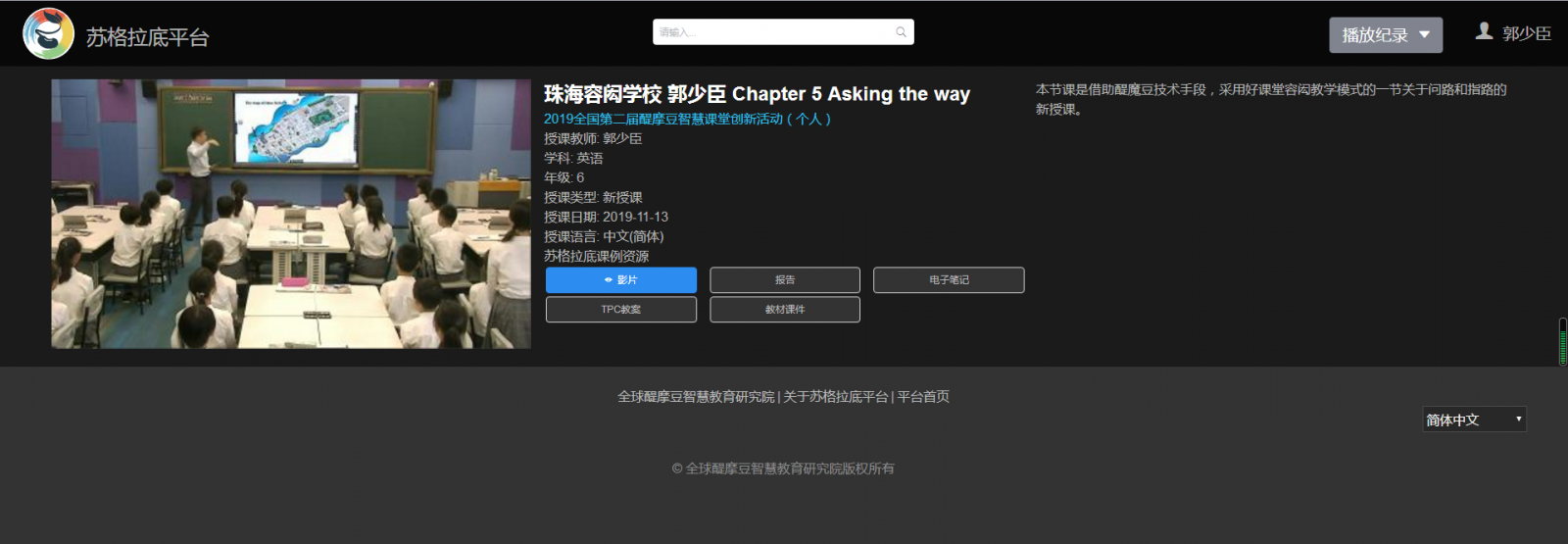Click inside the search input field
Image resolution: width=1568 pixels, height=544 pixels.
tap(783, 32)
